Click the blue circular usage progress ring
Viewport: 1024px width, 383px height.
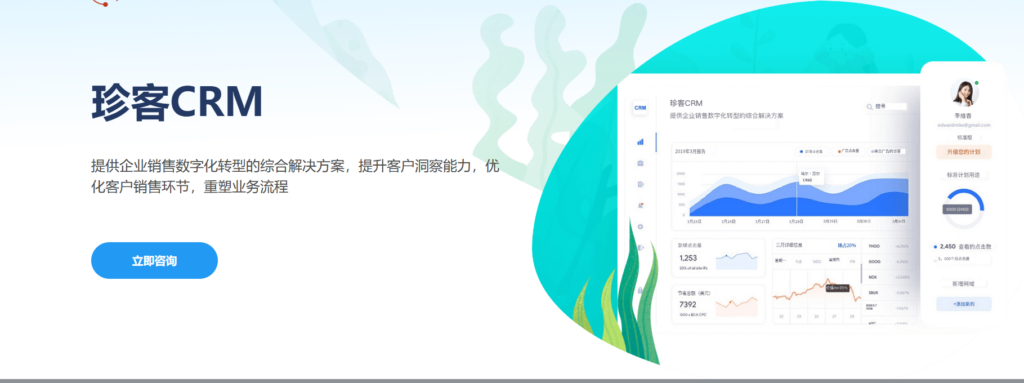point(964,208)
